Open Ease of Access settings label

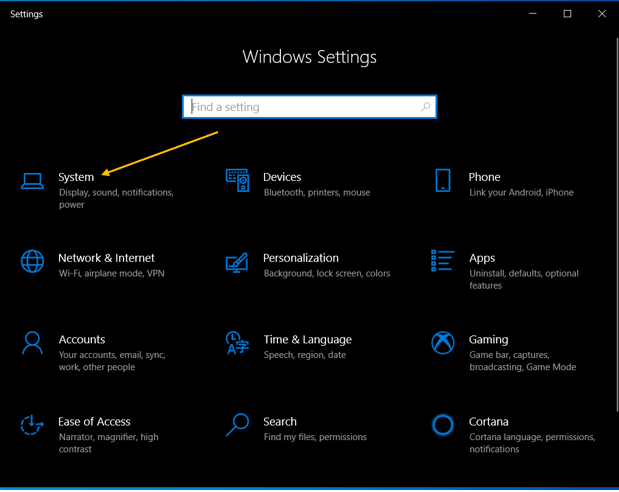[94, 422]
